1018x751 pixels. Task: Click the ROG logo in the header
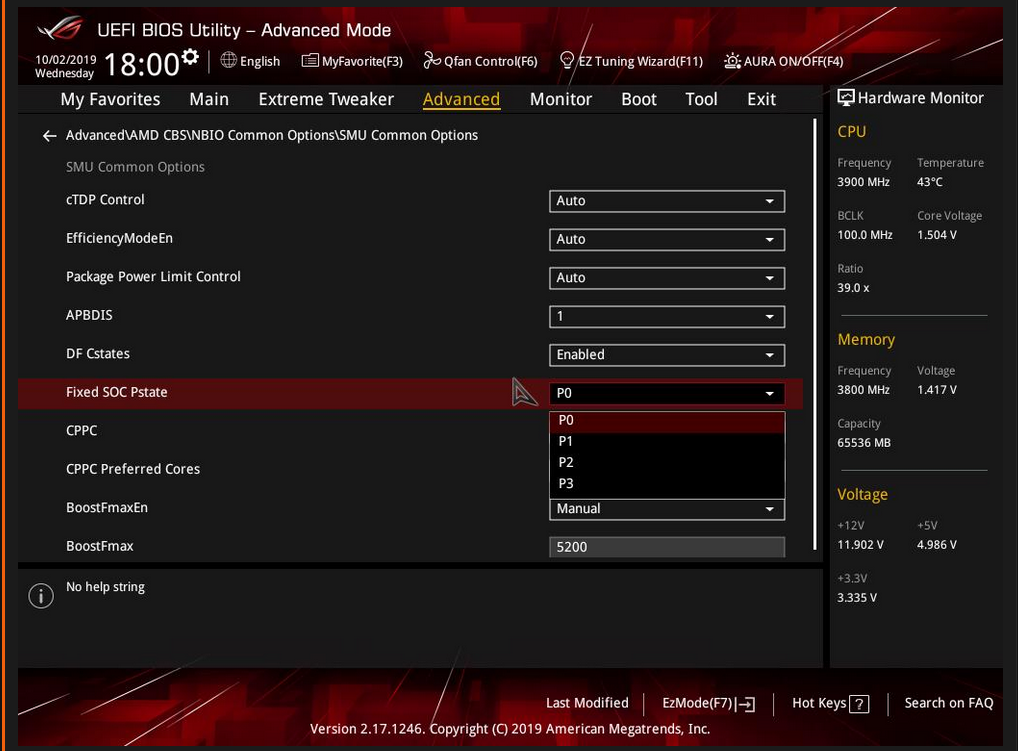pyautogui.click(x=60, y=29)
